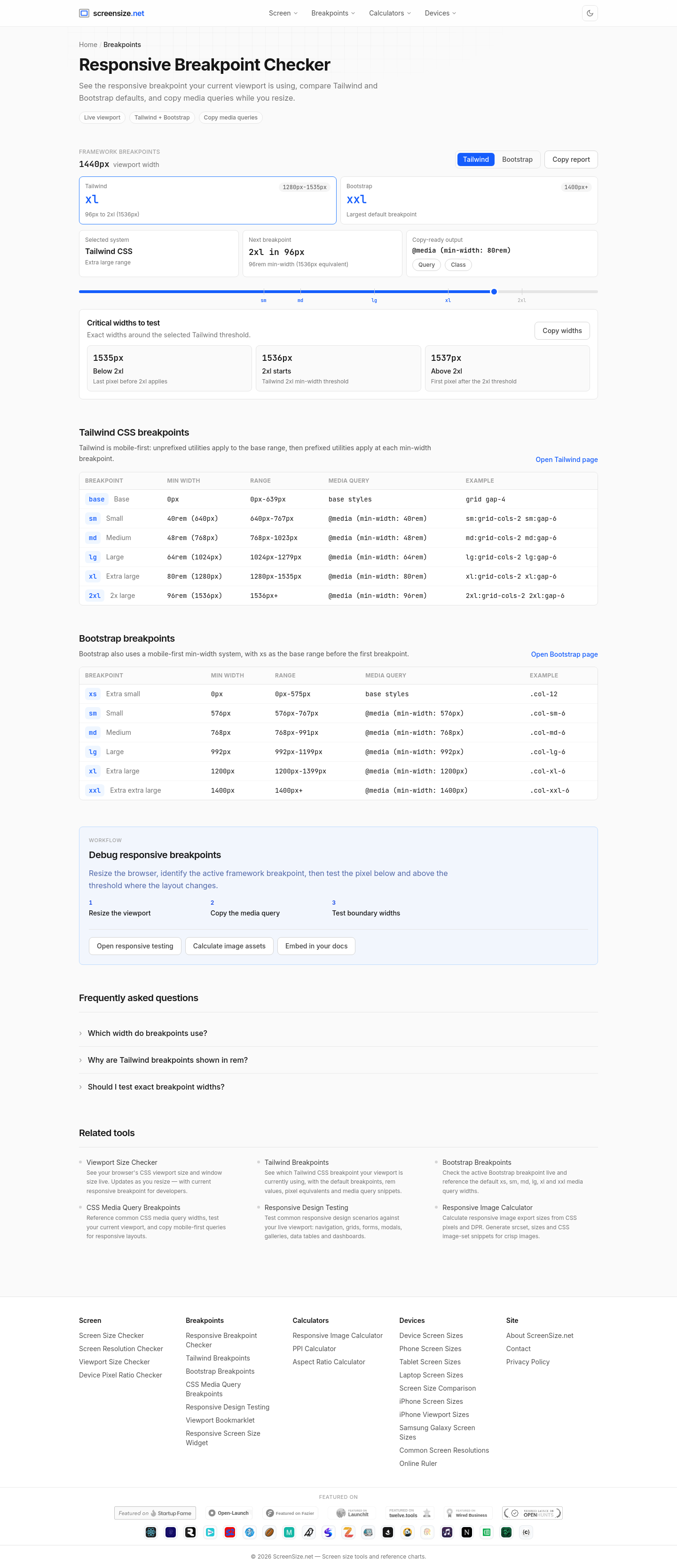Open iPhone Screen Sizes footer link

[431, 1401]
